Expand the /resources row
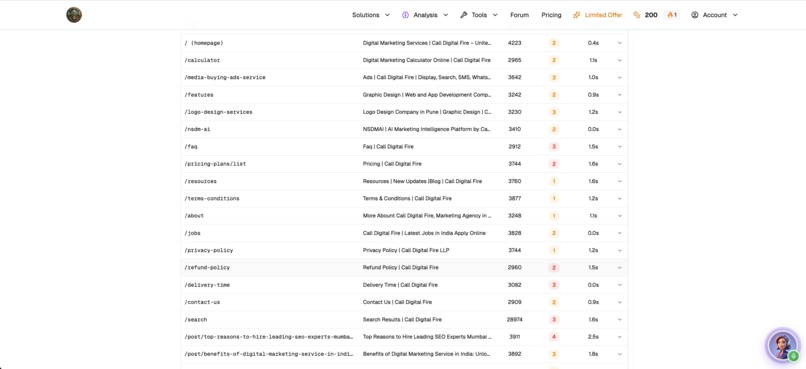 (x=619, y=181)
